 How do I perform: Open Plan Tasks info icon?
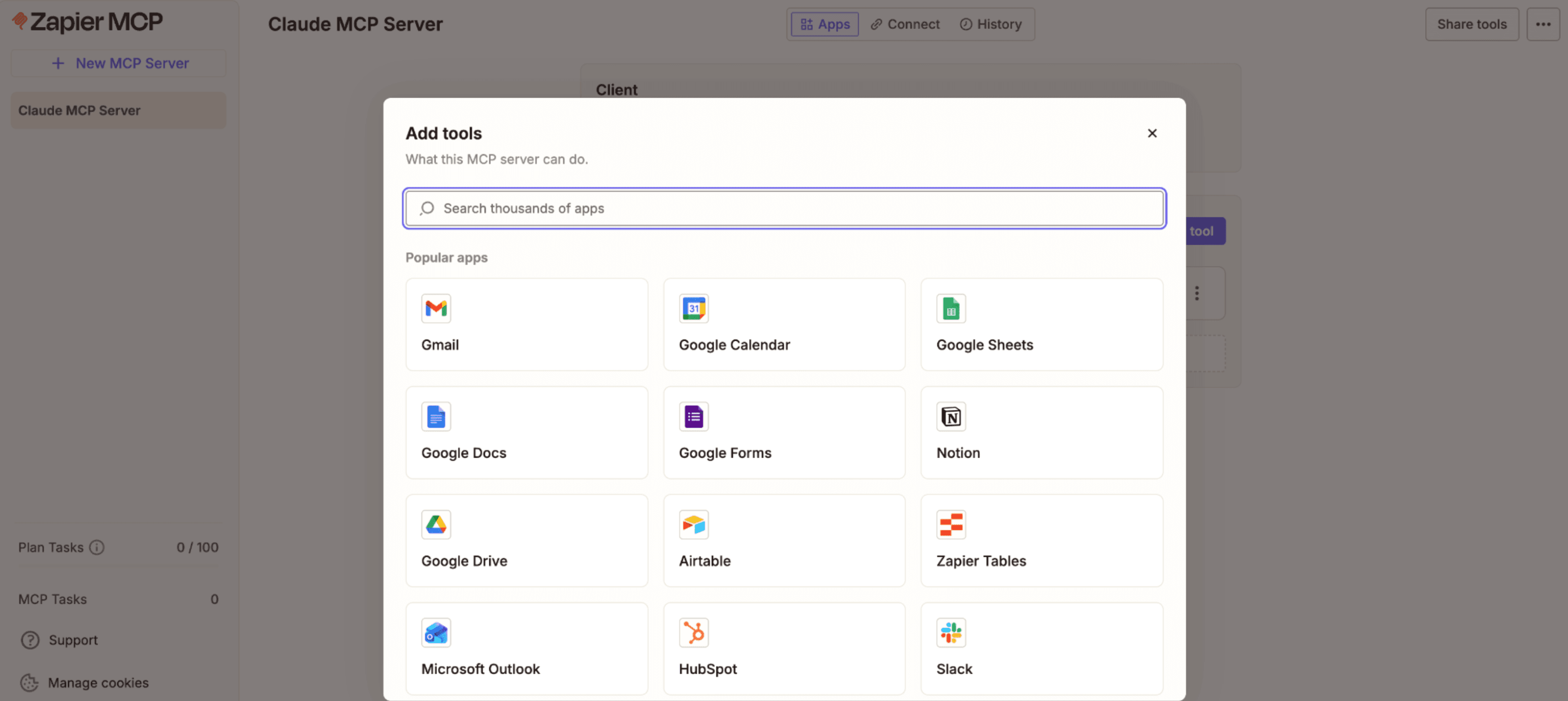97,548
